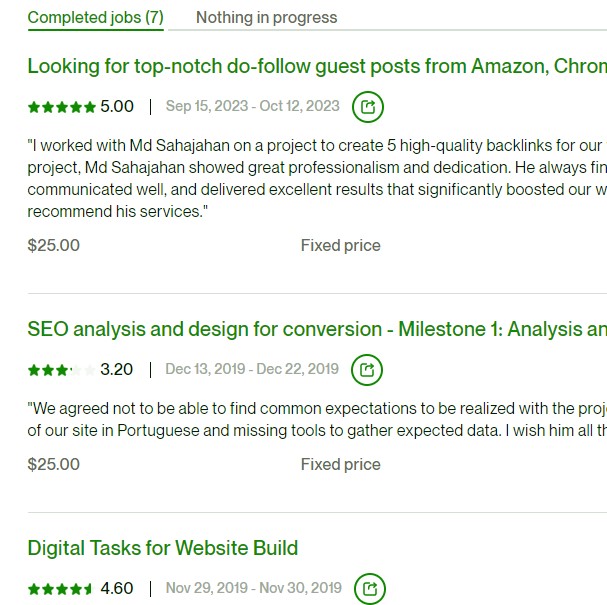The height and width of the screenshot is (605, 607).
Task: Click the 3.20 star rating
Action: pyautogui.click(x=80, y=370)
